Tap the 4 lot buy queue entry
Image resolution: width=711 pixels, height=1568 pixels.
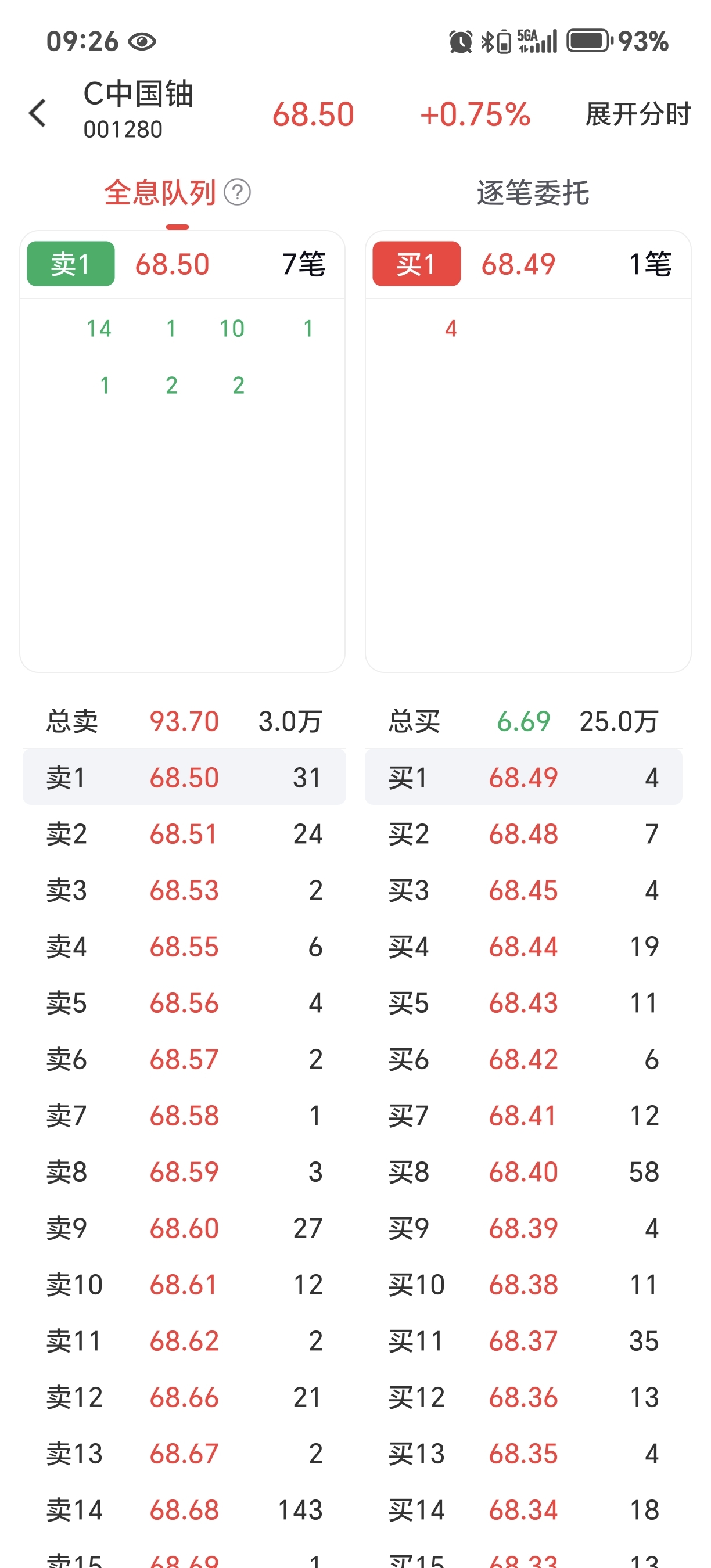450,329
